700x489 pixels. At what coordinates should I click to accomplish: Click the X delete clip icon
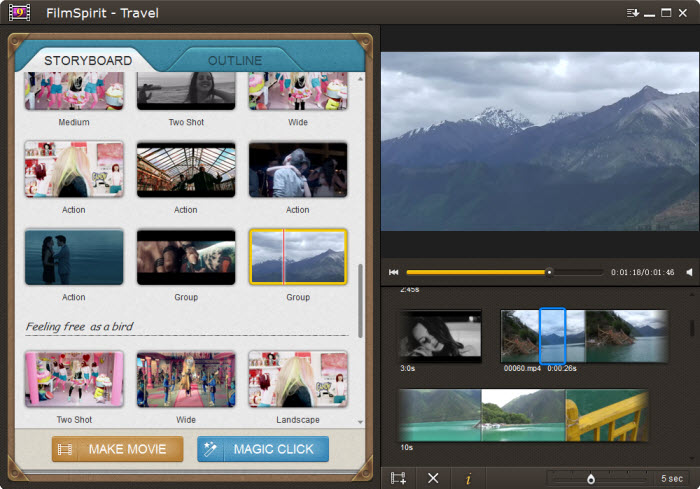433,478
